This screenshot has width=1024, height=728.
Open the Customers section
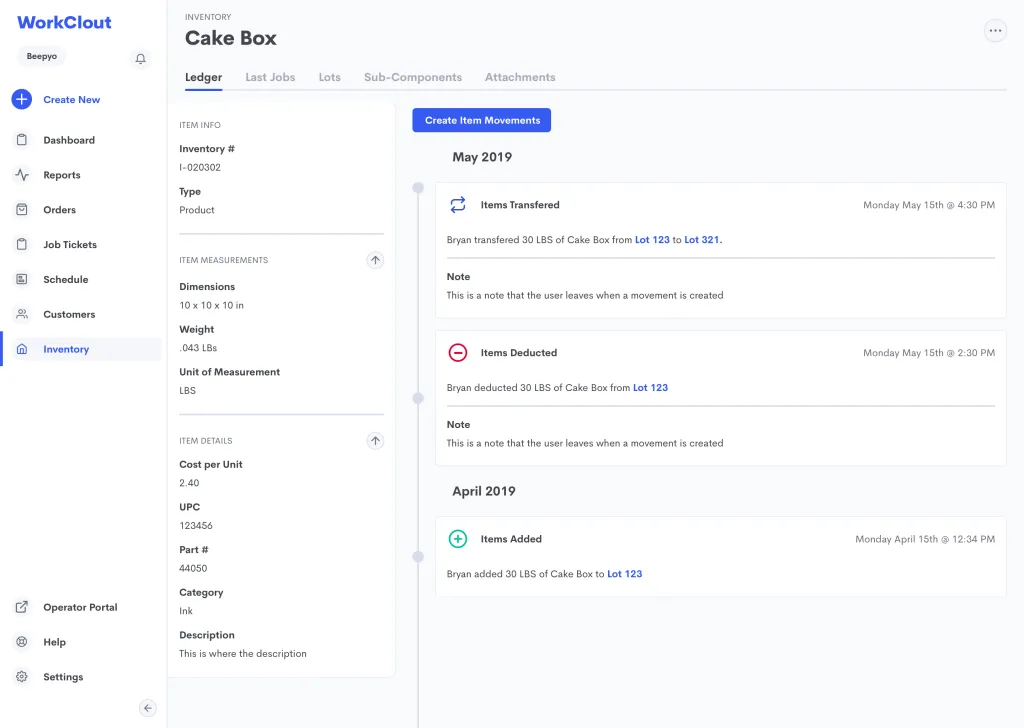(x=69, y=314)
